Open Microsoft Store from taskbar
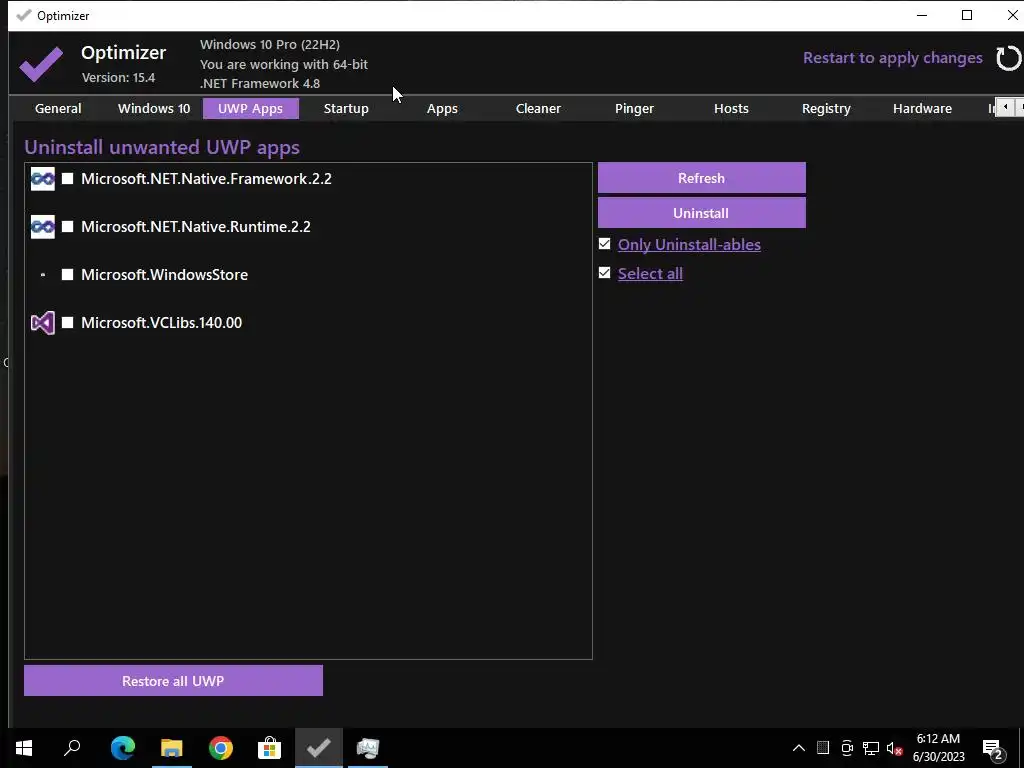Screen dimensions: 1024x768 [x=269, y=748]
